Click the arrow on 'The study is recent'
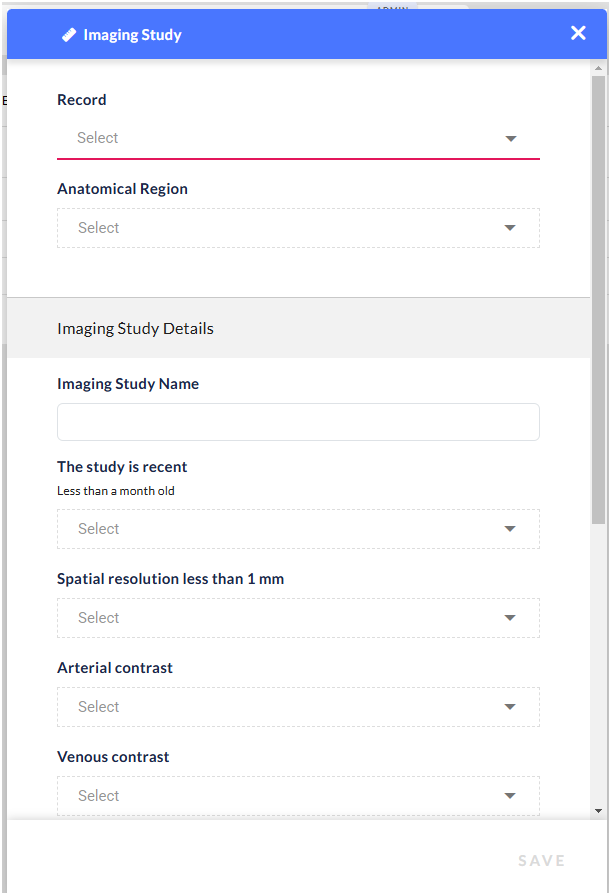The height and width of the screenshot is (895, 611). [510, 529]
